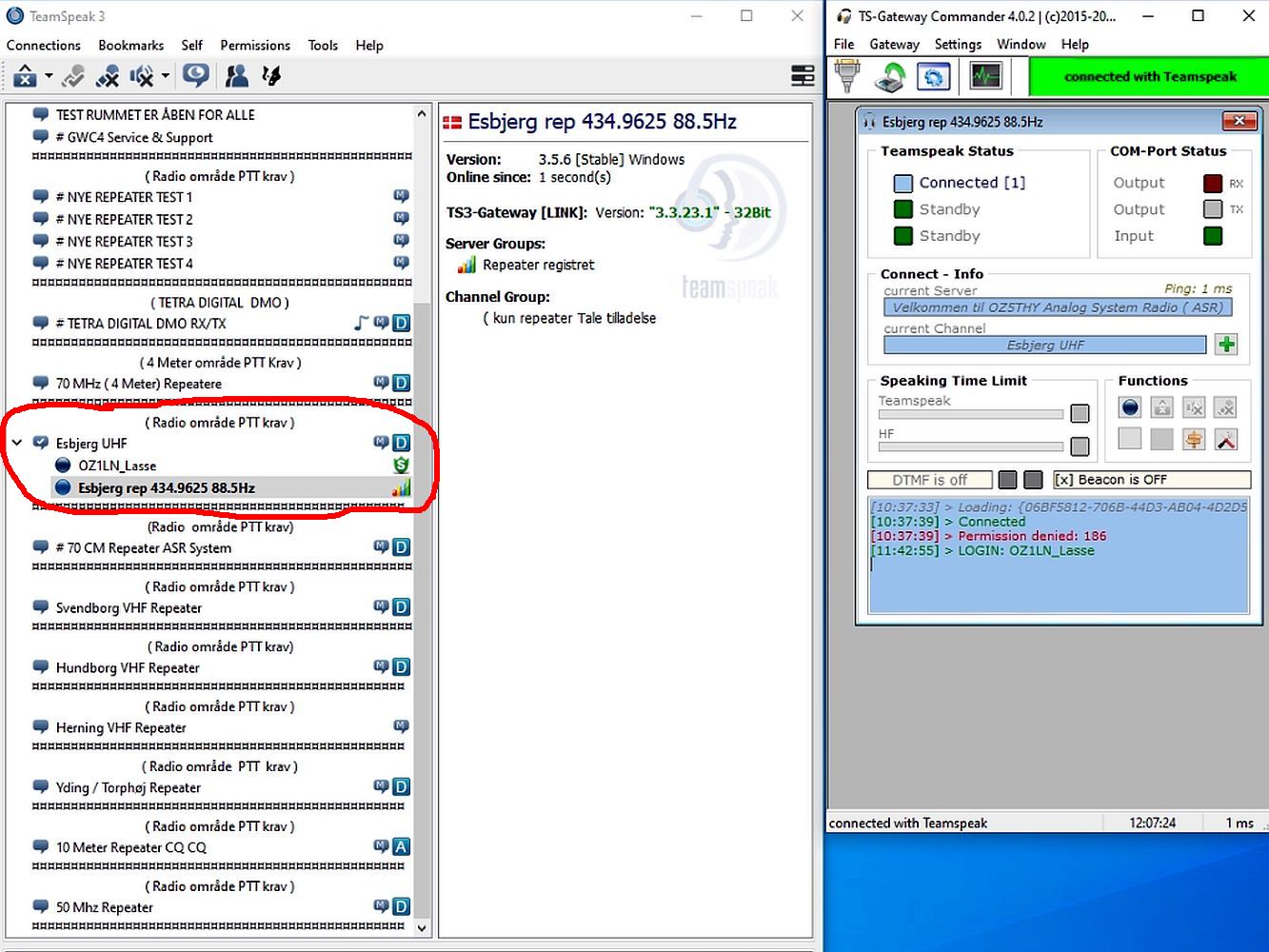The width and height of the screenshot is (1269, 952).
Task: Click the DTMF is off button
Action: [x=929, y=480]
